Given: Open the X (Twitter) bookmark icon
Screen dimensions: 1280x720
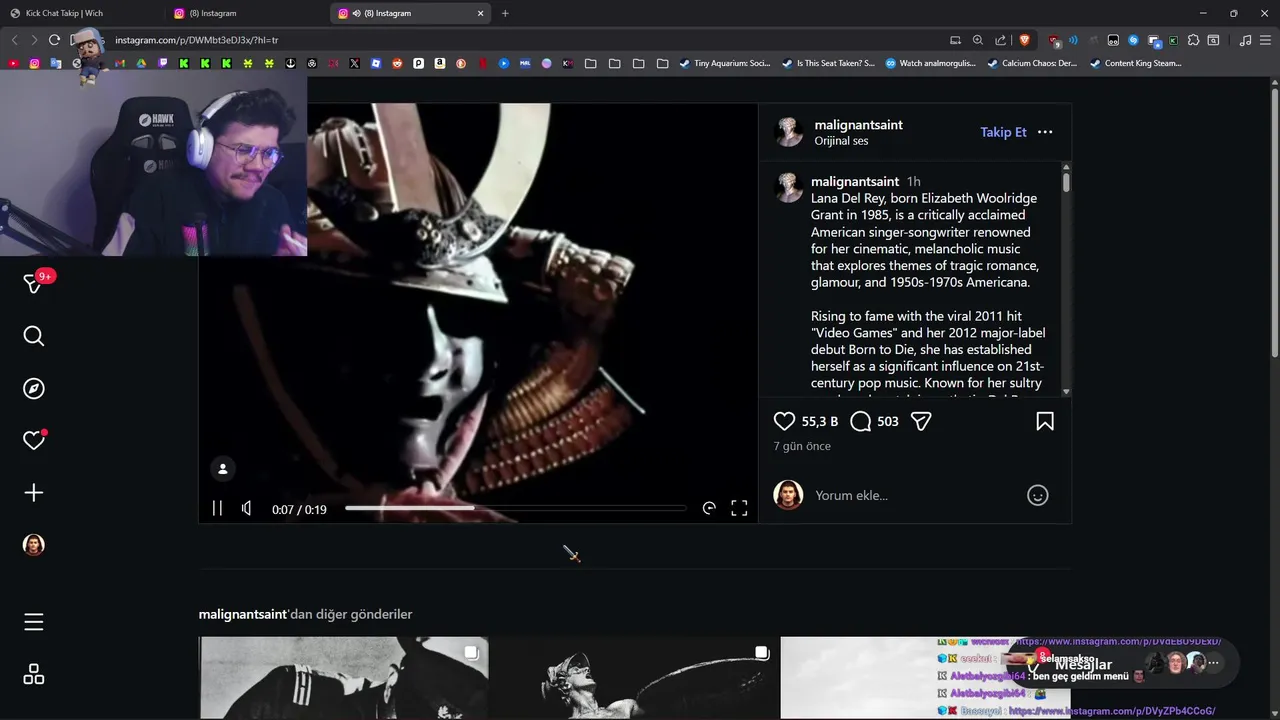Looking at the screenshot, I should click(x=354, y=63).
